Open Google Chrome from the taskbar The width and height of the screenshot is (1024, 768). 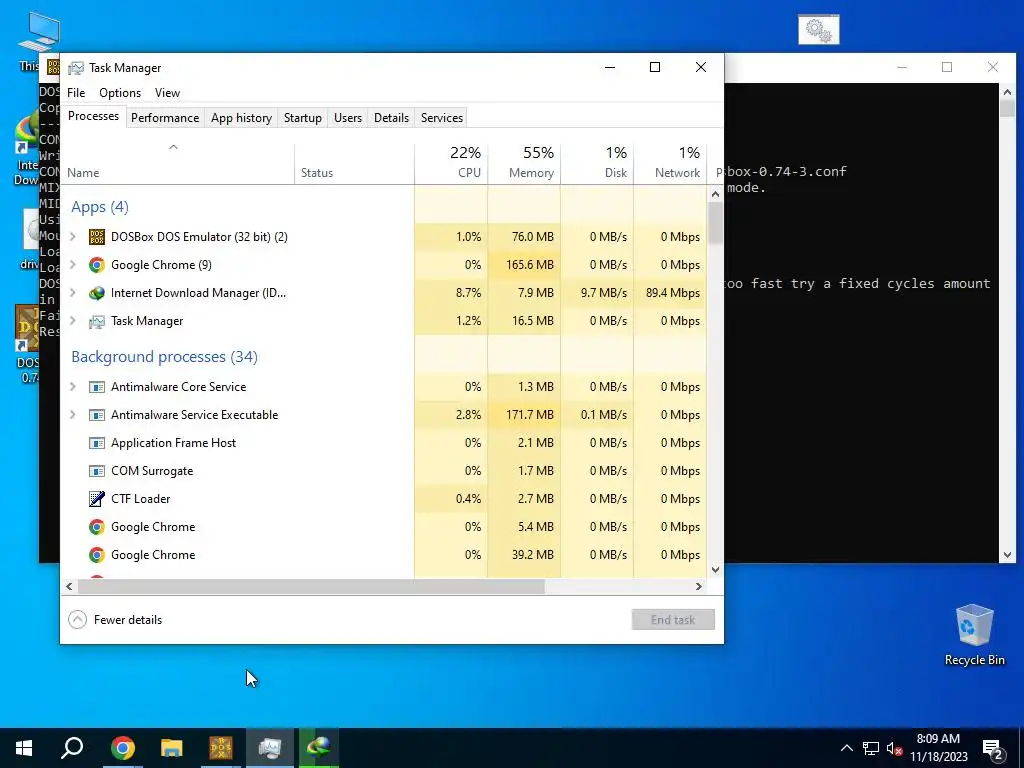click(122, 748)
